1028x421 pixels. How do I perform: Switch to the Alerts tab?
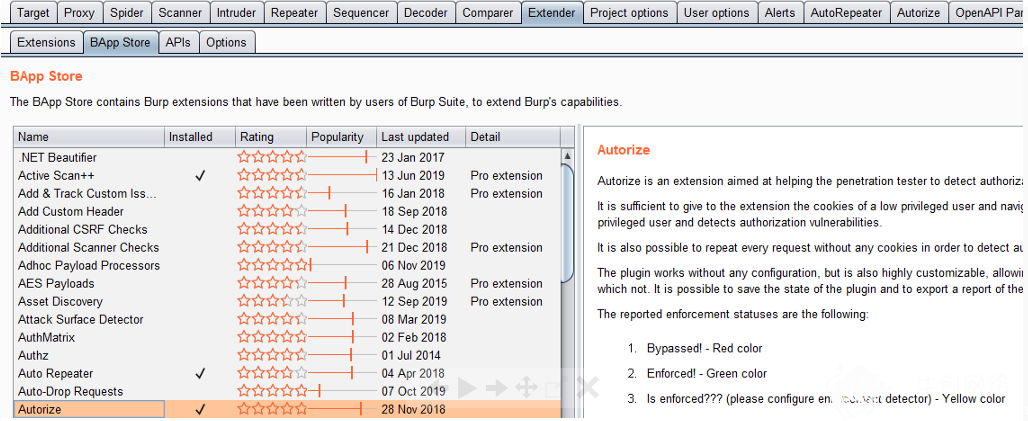(x=780, y=12)
